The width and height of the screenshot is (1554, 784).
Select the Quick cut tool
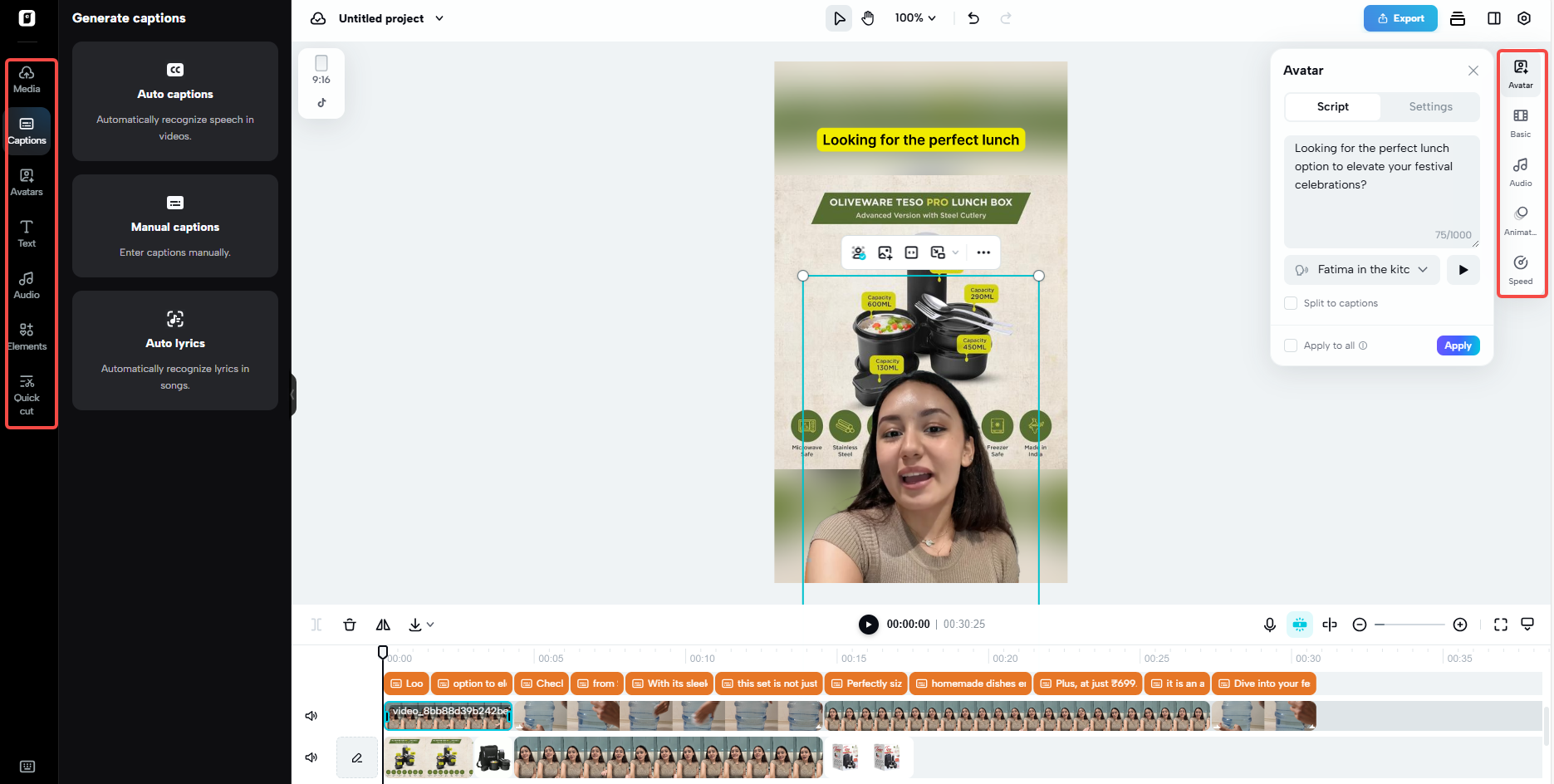(x=27, y=392)
